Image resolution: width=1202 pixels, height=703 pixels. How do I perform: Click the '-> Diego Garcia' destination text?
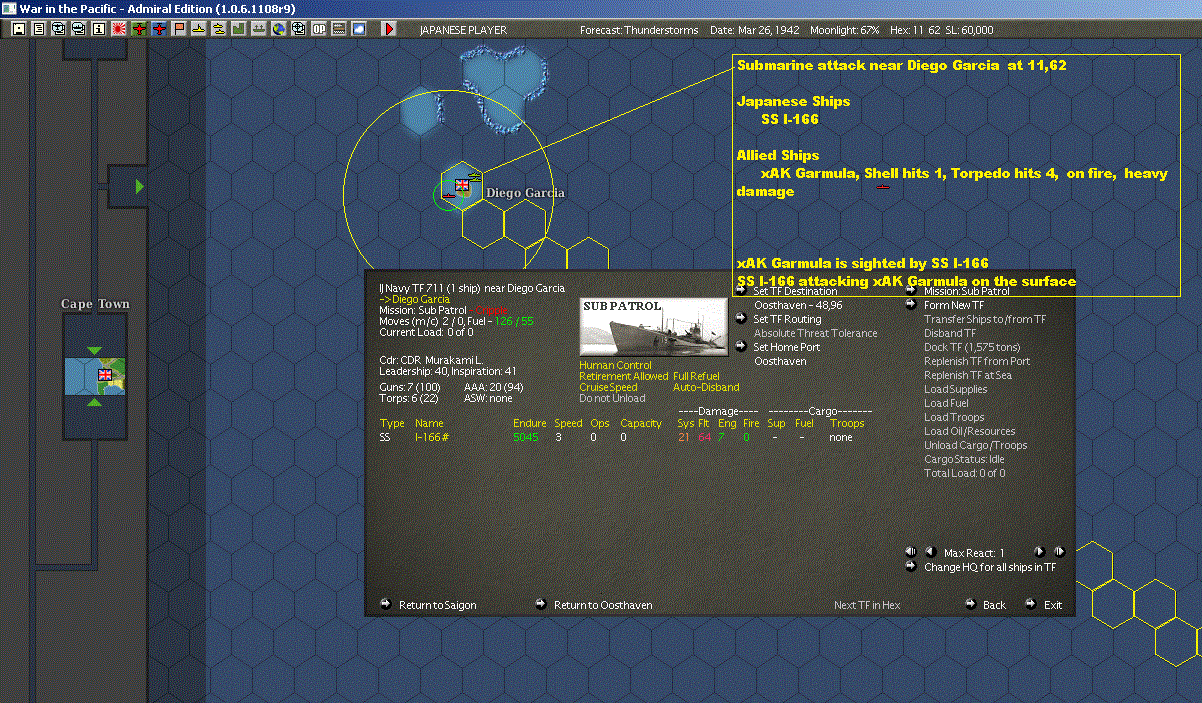pos(414,299)
